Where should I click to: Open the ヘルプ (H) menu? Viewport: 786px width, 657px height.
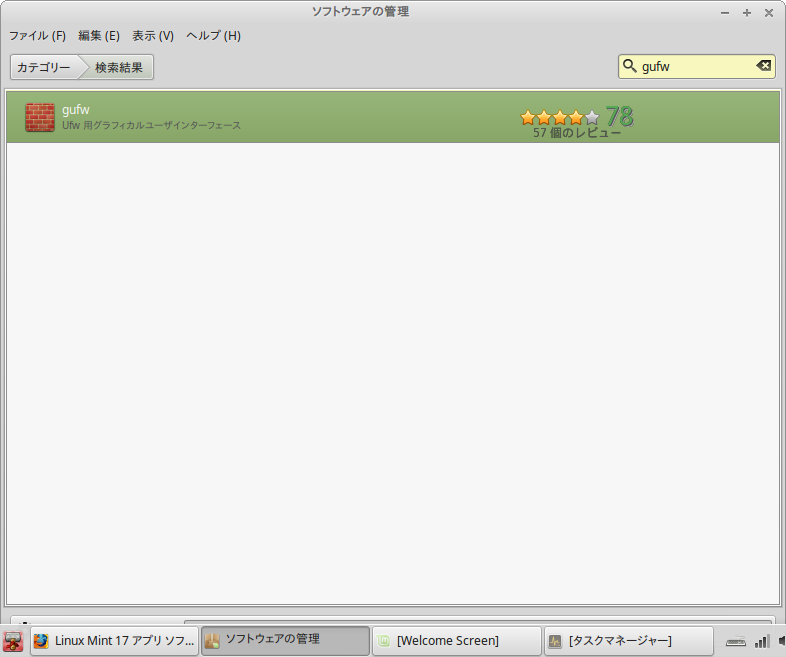tap(214, 36)
